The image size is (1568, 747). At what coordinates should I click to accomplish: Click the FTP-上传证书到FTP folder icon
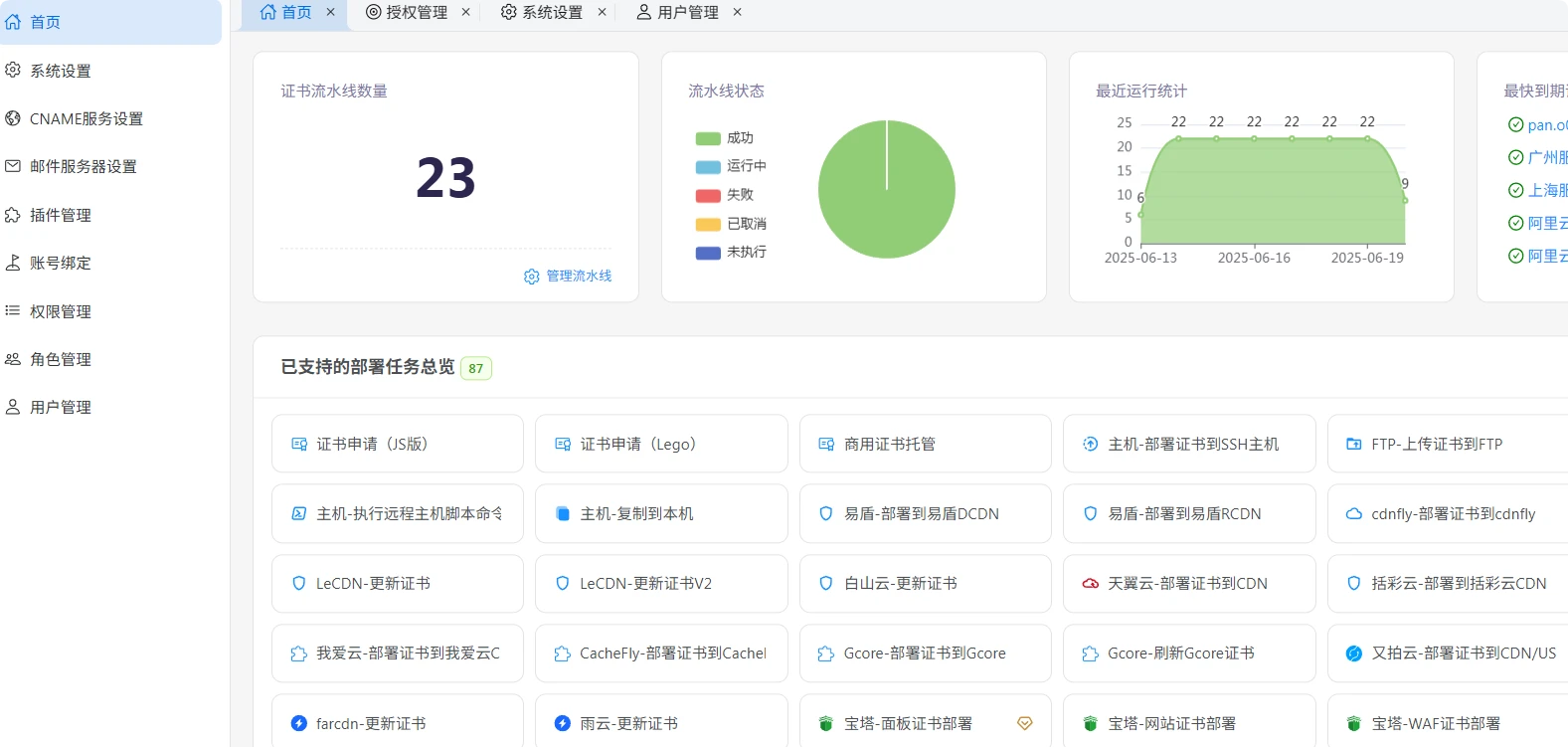[x=1354, y=444]
